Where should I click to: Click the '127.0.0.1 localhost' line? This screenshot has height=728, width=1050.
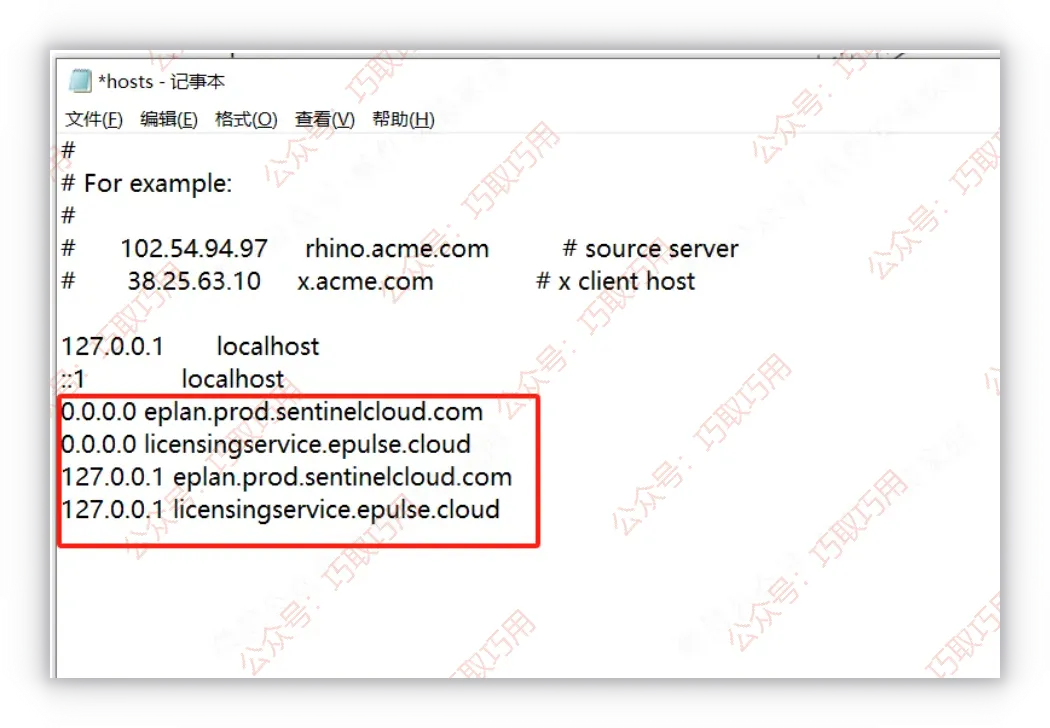(x=190, y=346)
